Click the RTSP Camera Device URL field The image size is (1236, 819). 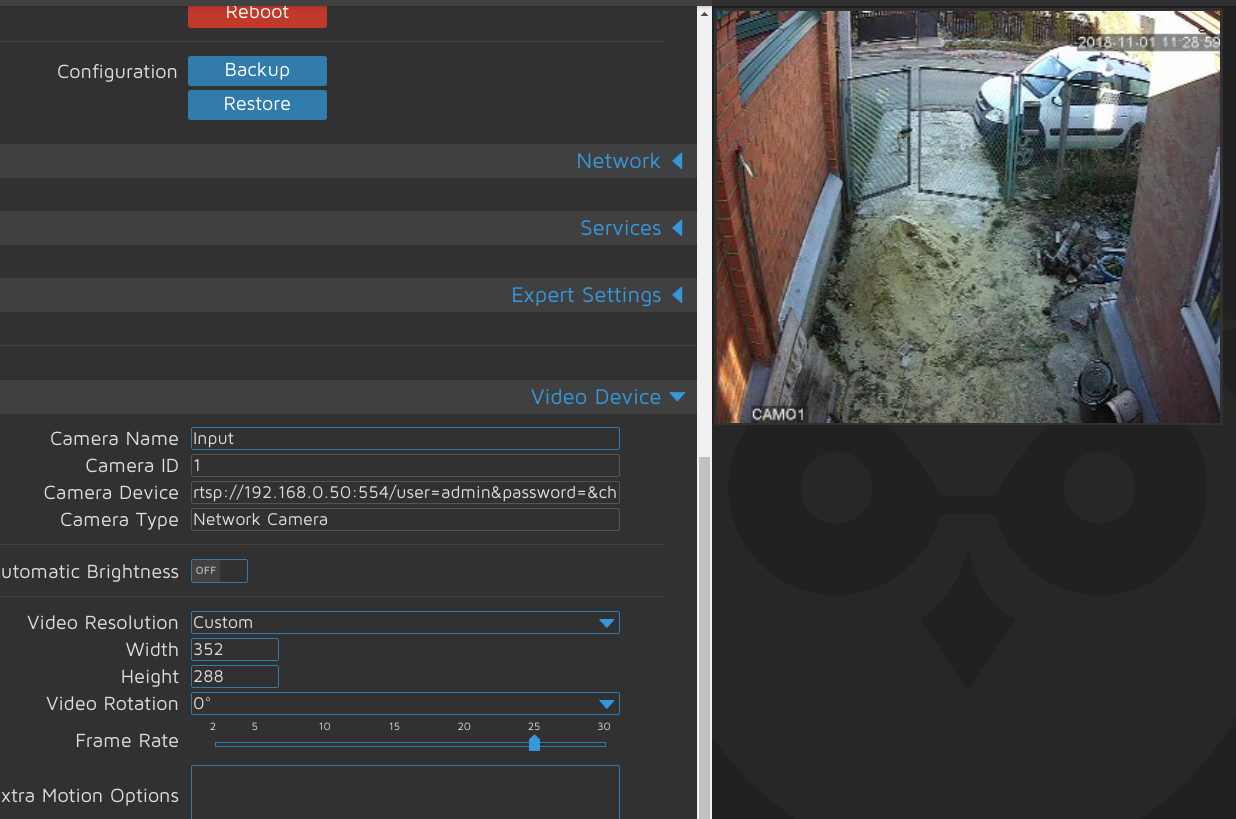pyautogui.click(x=404, y=492)
